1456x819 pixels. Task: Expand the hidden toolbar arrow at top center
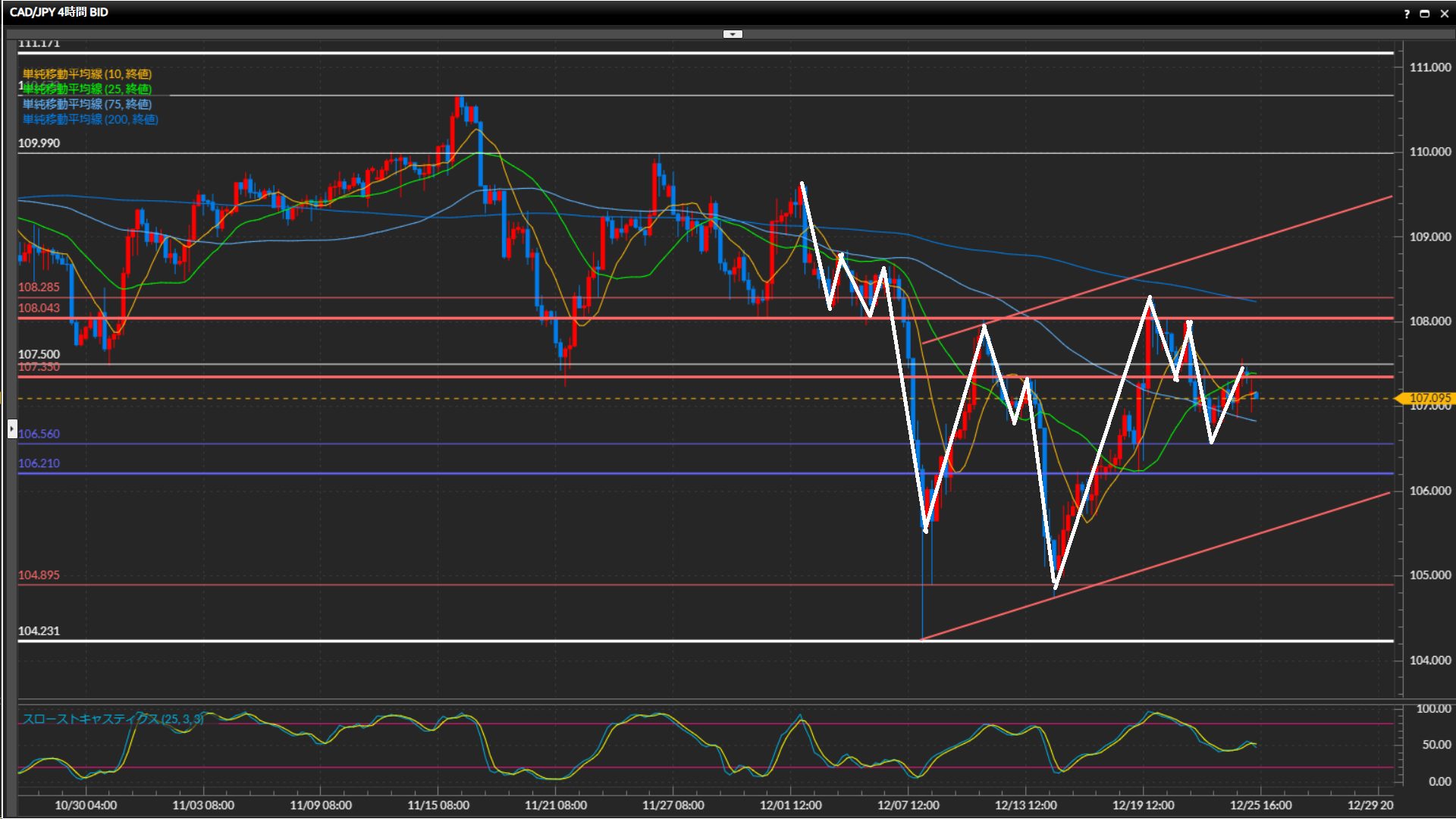[733, 34]
